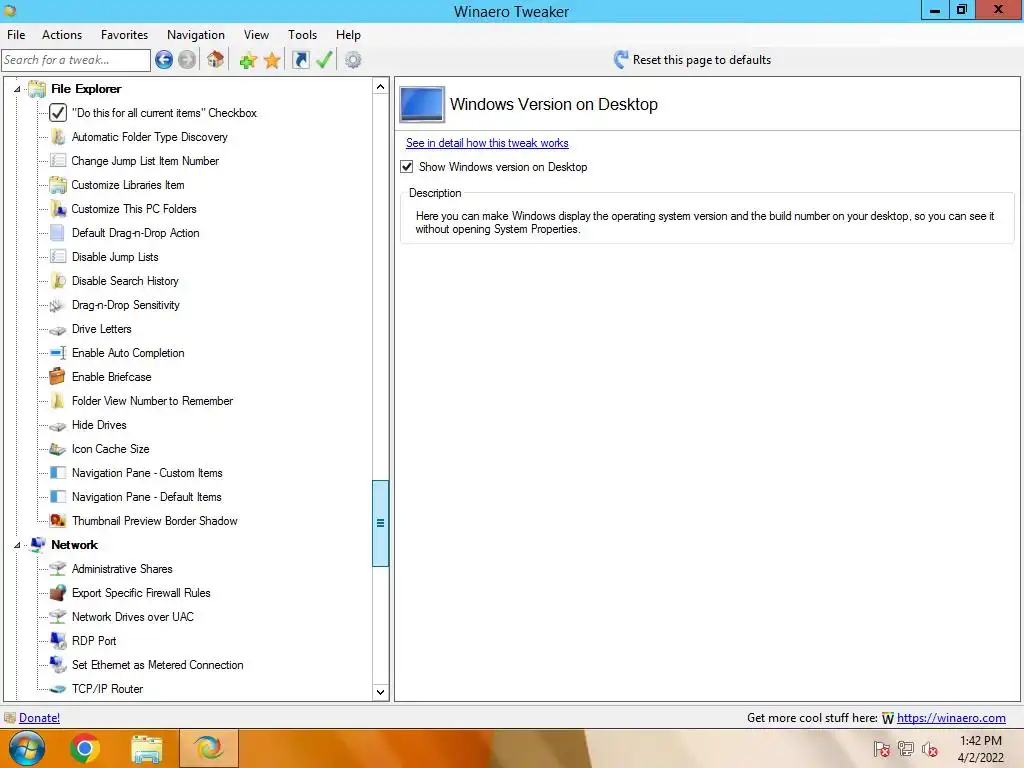Select "Do this for all current items" Checkbox item
This screenshot has width=1024, height=768.
pos(164,113)
